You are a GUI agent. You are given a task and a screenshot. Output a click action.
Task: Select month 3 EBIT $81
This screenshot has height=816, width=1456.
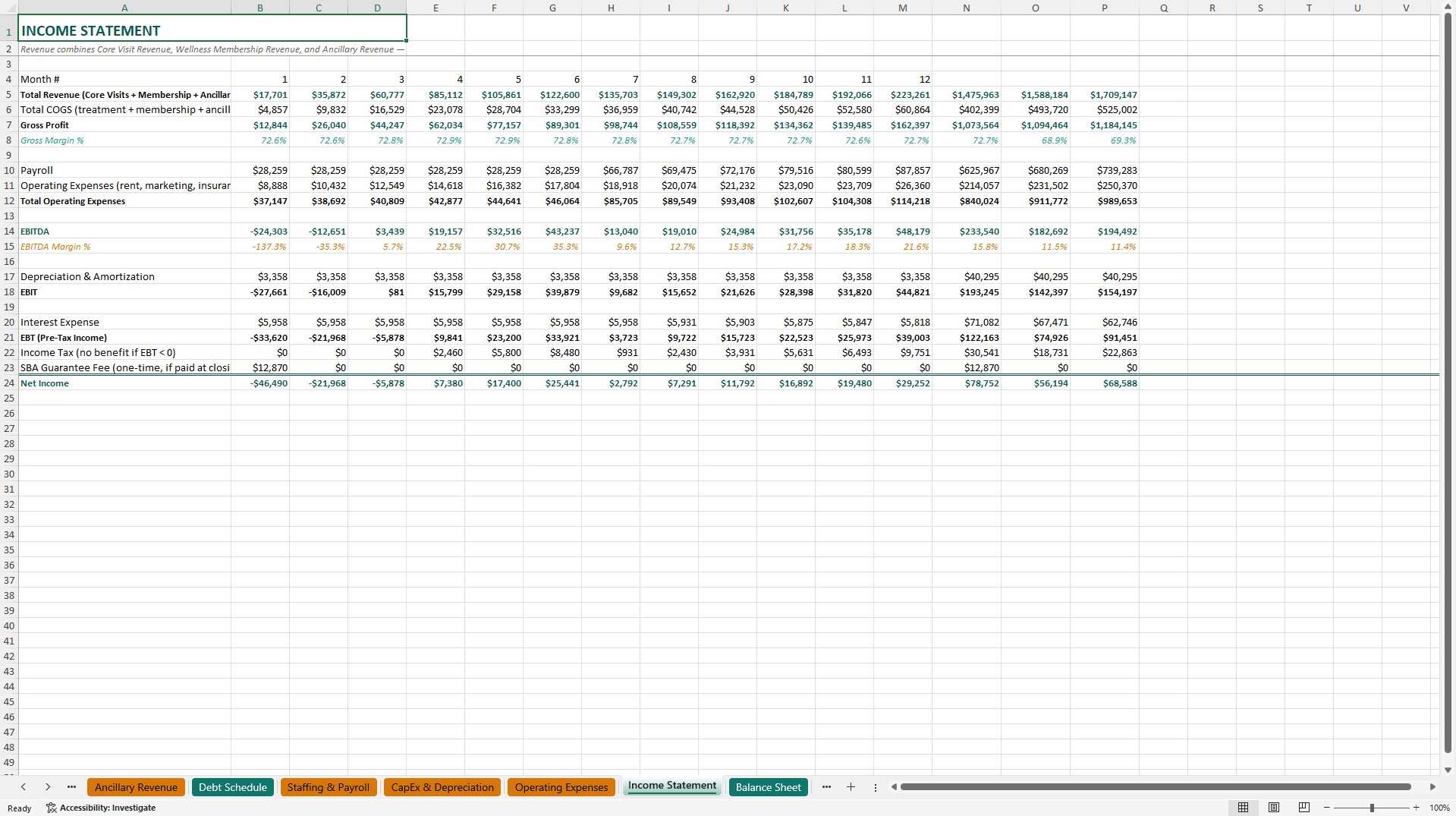tap(377, 292)
